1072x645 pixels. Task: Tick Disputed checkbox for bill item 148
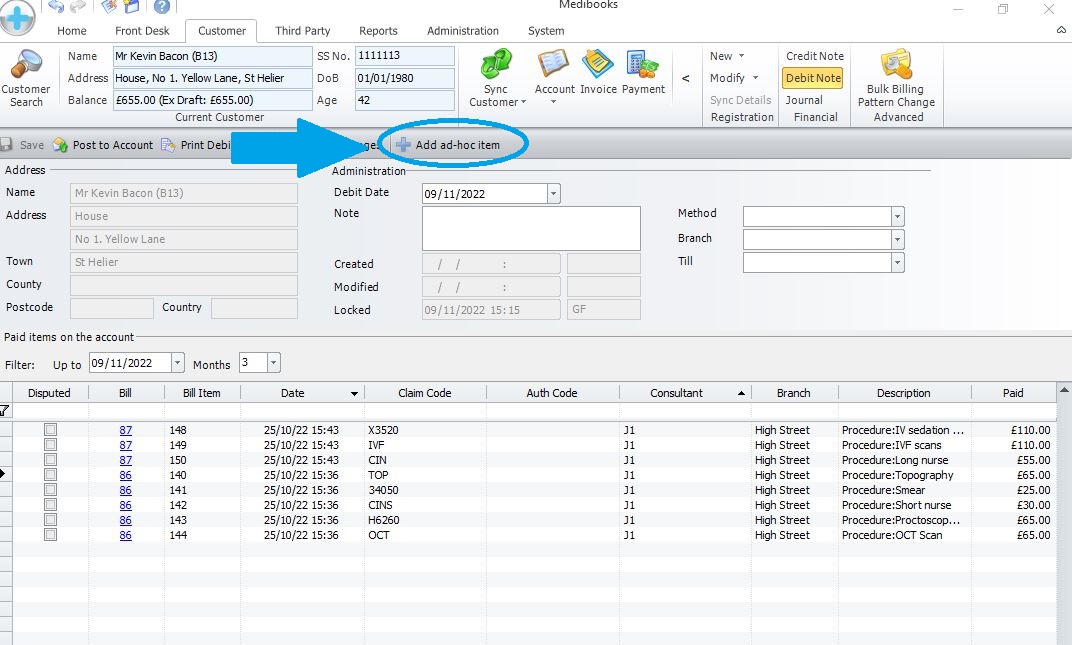50,430
